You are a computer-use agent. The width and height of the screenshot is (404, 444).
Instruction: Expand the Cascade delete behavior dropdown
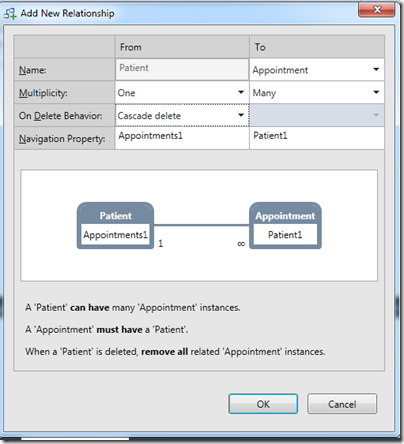(x=182, y=115)
